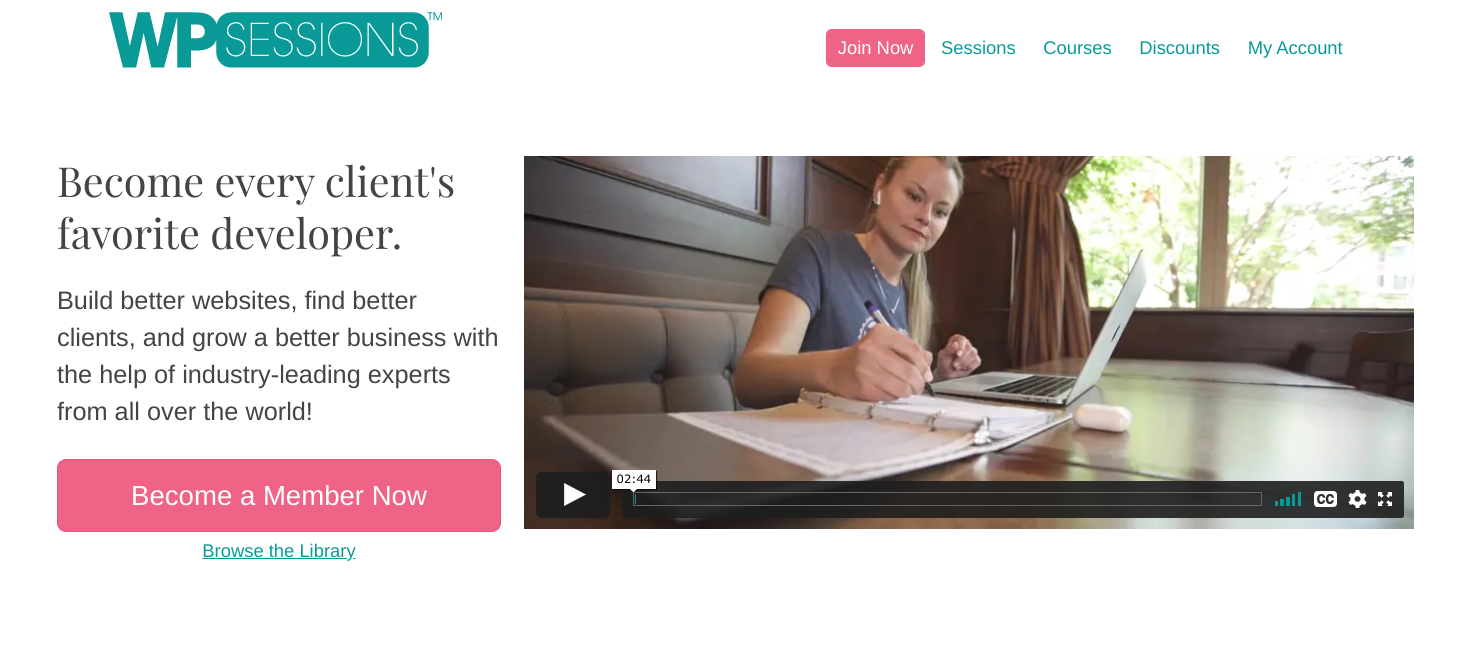This screenshot has width=1478, height=649.
Task: Toggle closed captions with CC icon
Action: (x=1325, y=499)
